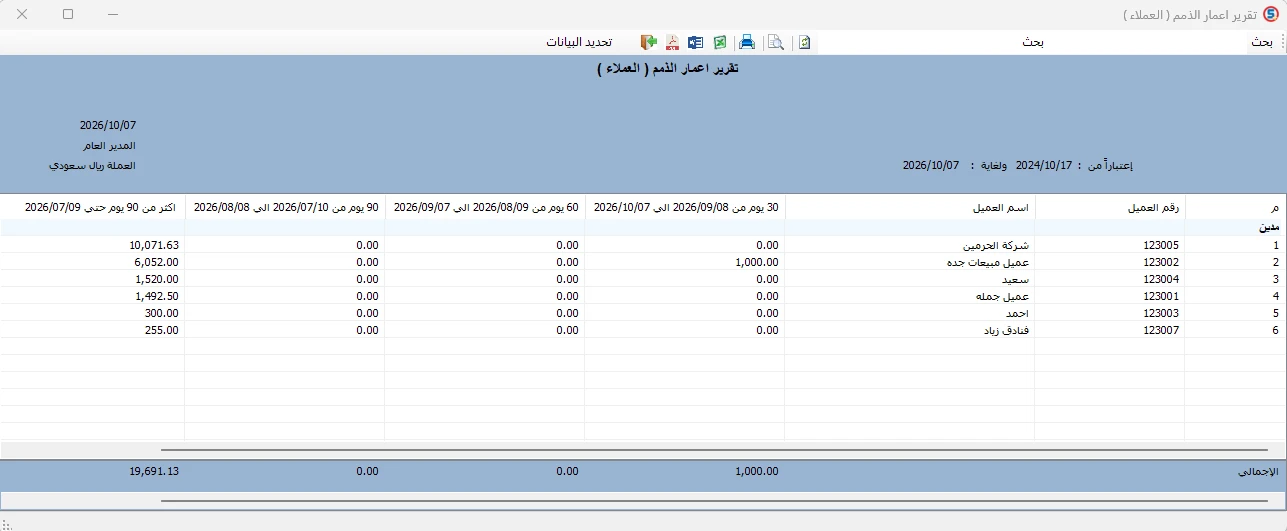Click the 300.00 amount cell
Viewport: 1287px width, 531px height.
[162, 313]
